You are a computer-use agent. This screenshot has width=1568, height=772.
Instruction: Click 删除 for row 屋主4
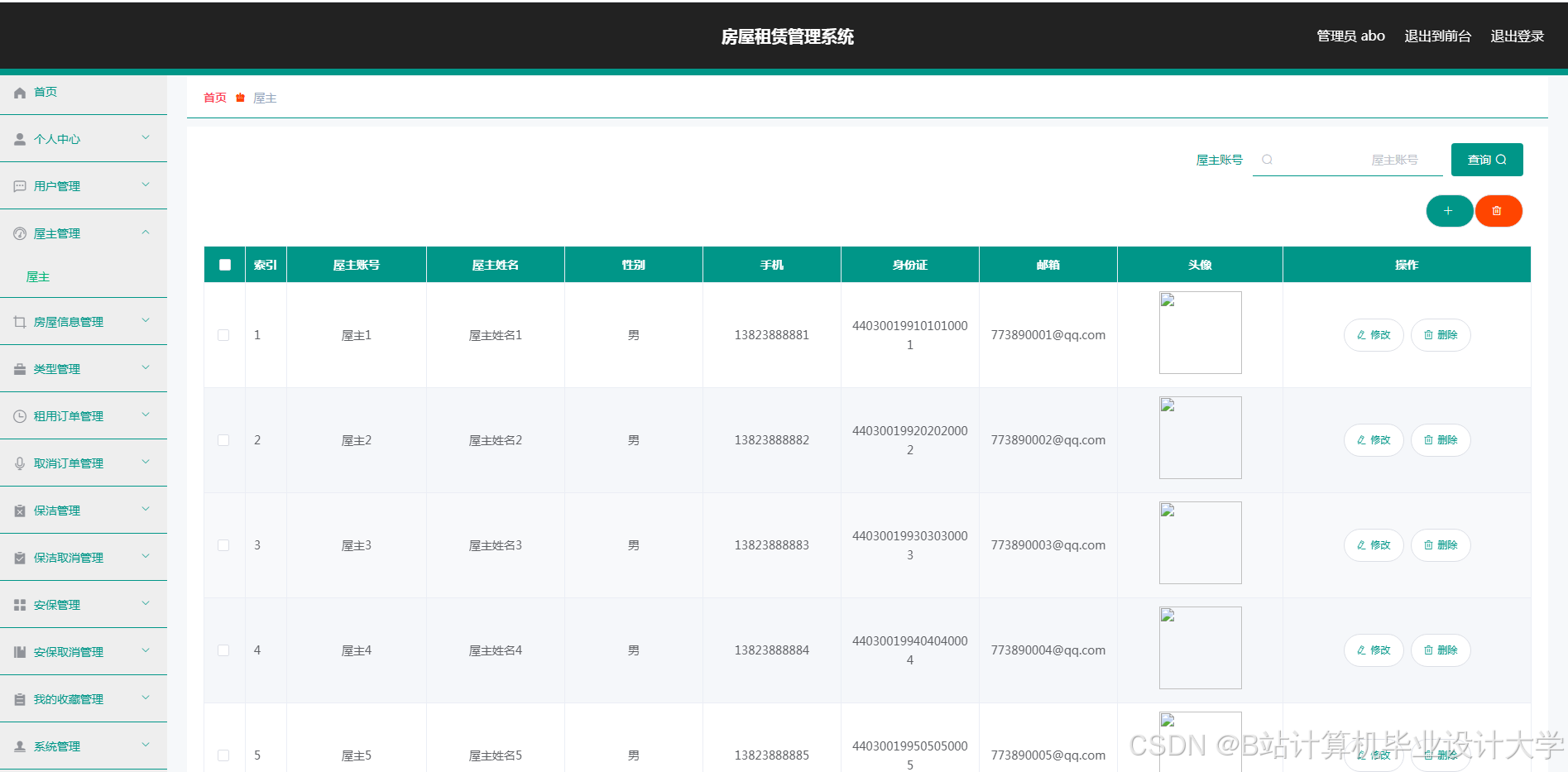click(x=1441, y=650)
